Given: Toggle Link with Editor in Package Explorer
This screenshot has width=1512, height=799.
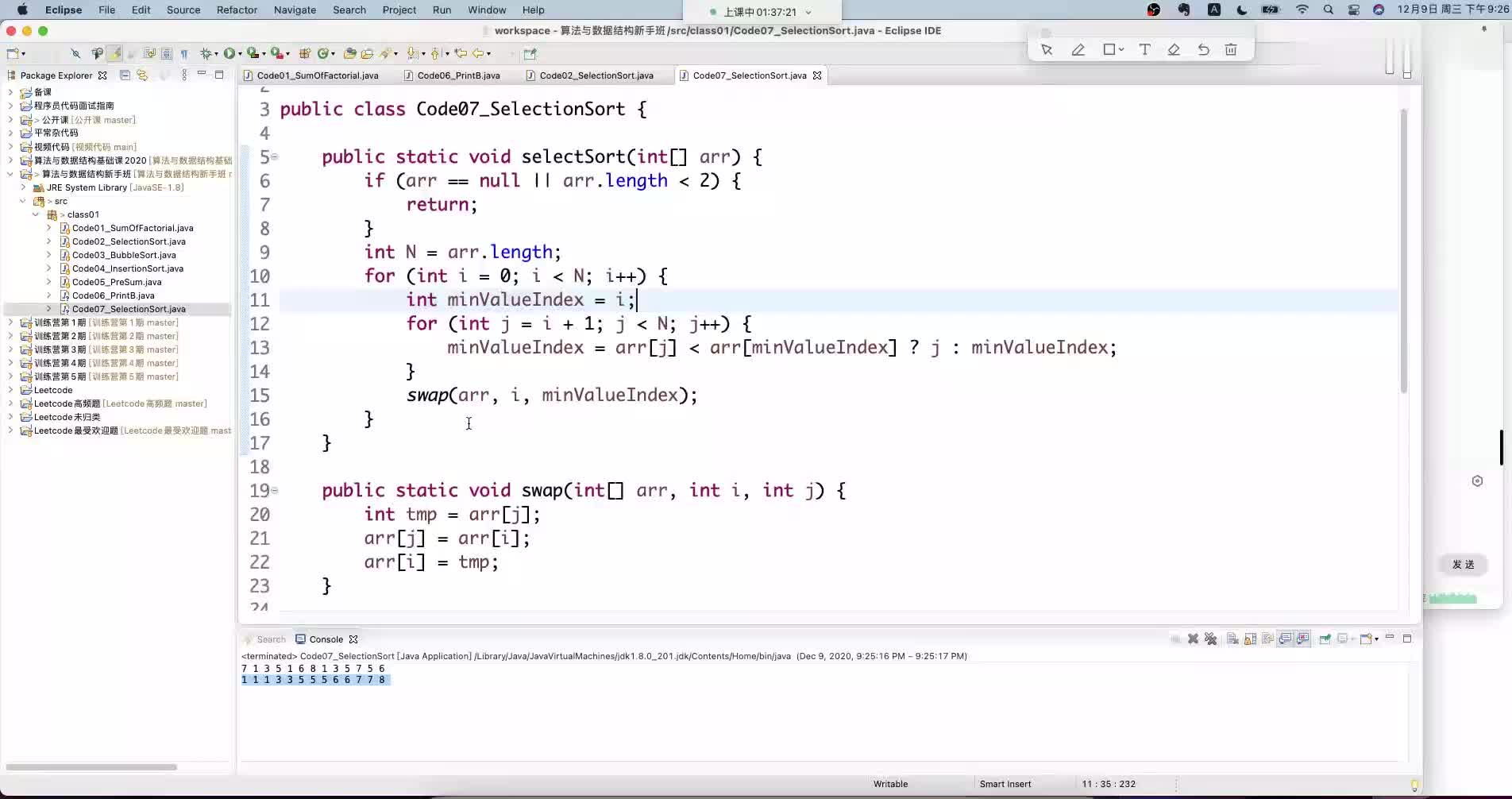Looking at the screenshot, I should tap(142, 75).
